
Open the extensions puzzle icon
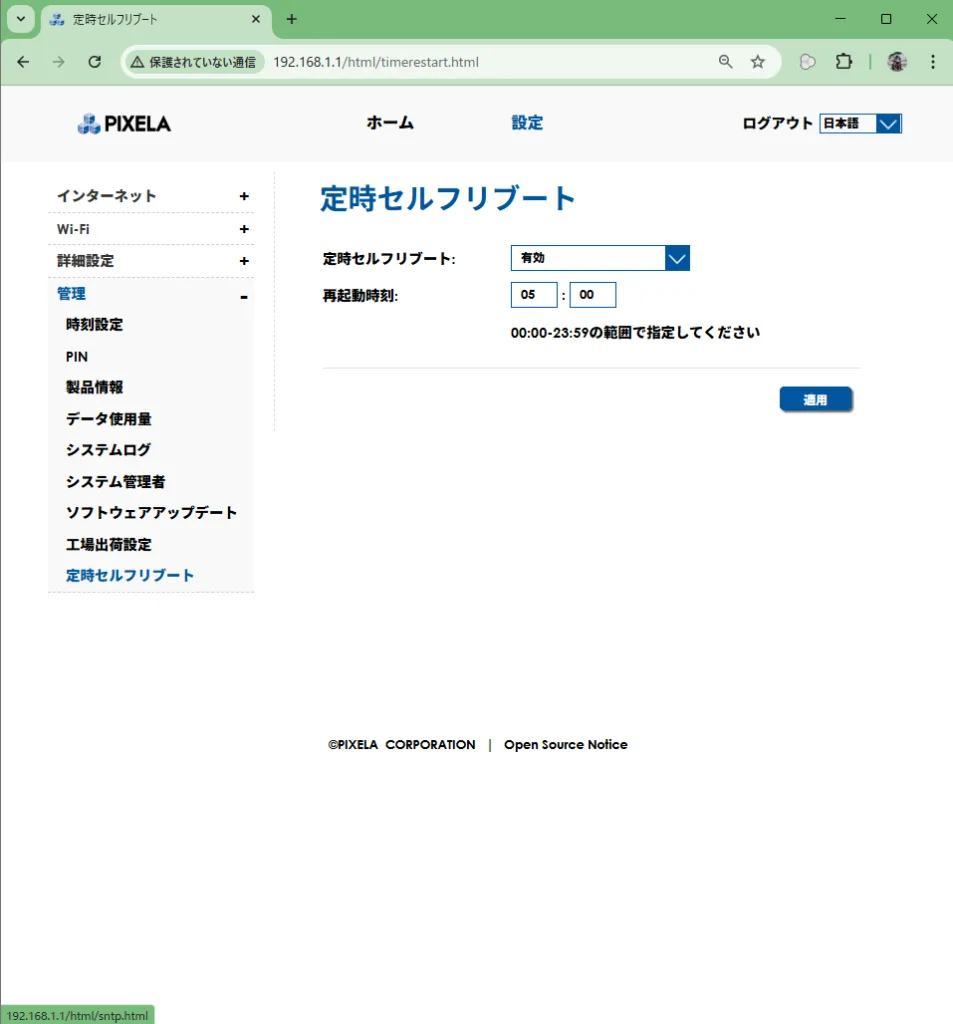844,62
